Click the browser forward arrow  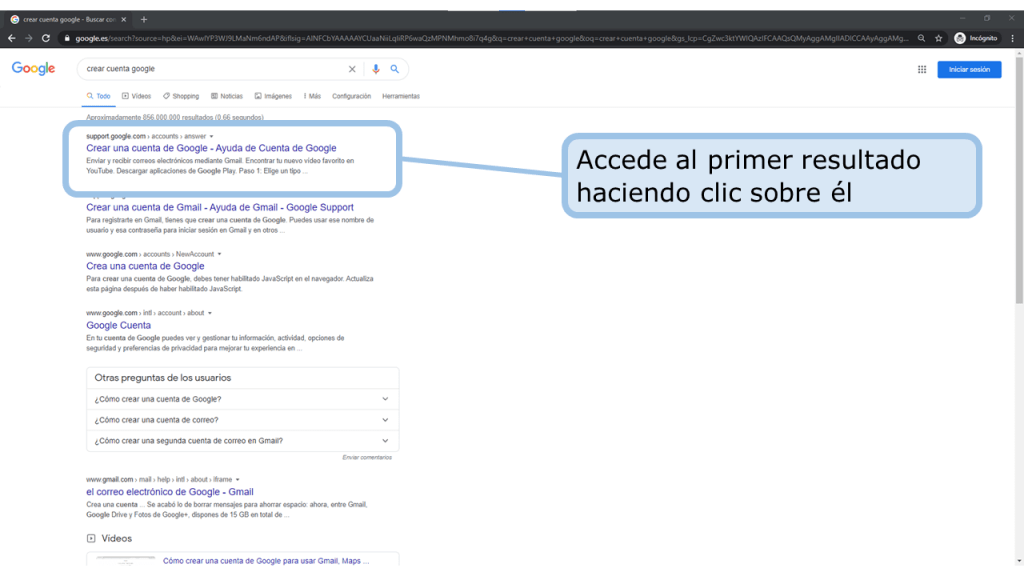point(29,39)
